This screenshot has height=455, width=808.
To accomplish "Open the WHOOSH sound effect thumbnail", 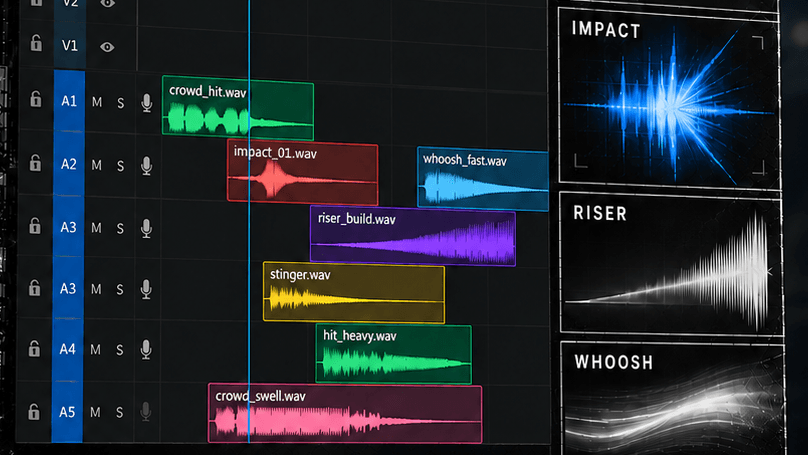I will [x=672, y=398].
